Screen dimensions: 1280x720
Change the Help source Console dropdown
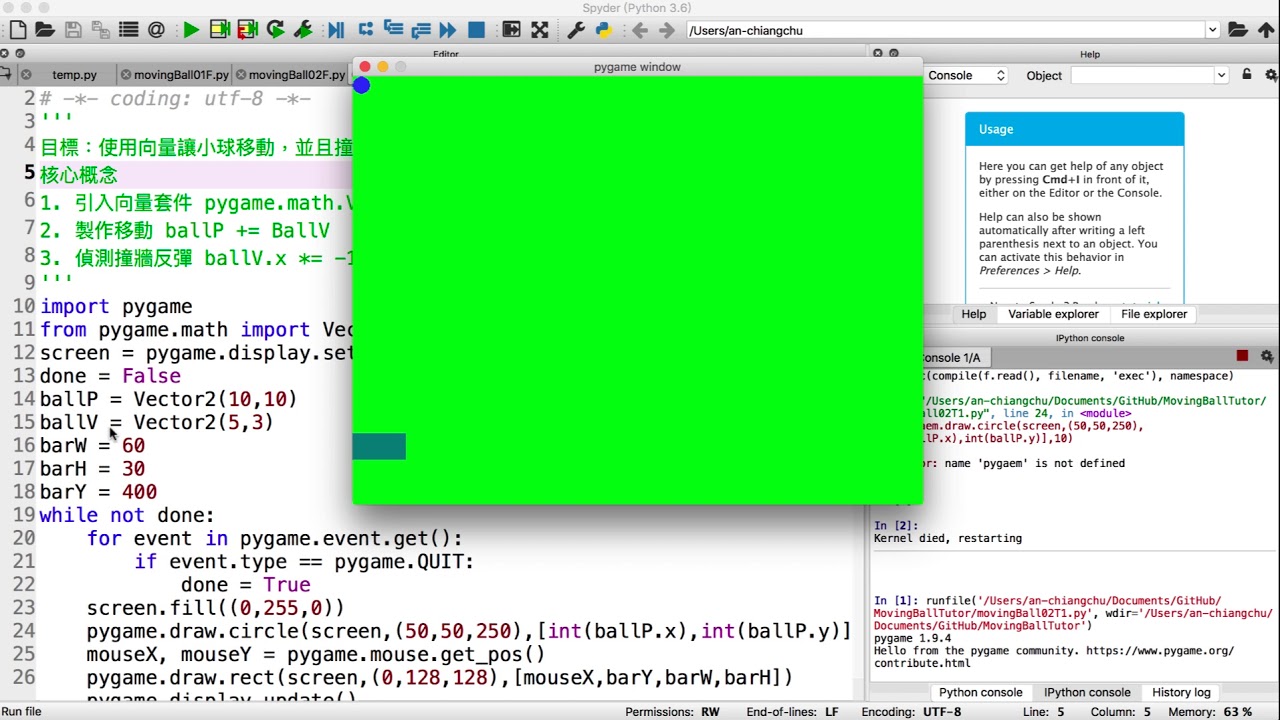[965, 75]
